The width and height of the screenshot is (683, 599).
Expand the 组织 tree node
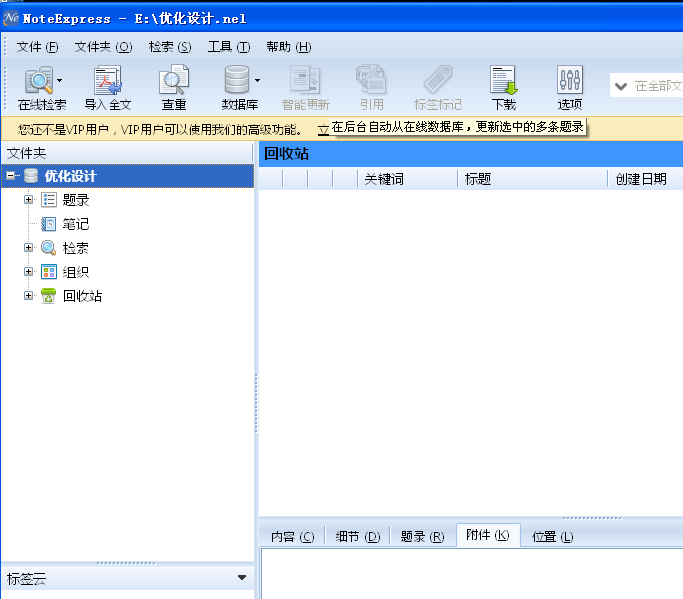pos(28,271)
